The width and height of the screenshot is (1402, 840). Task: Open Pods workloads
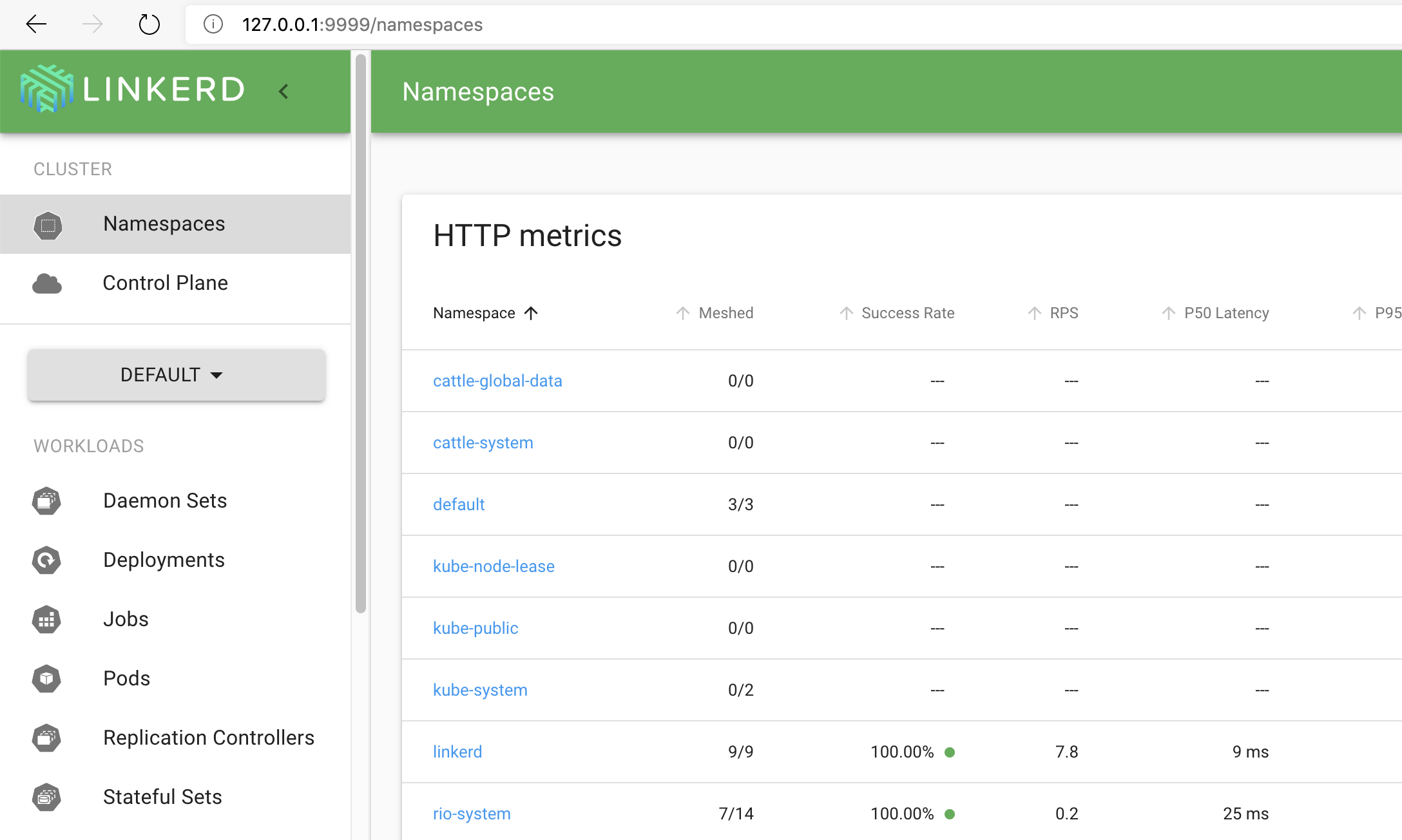(x=175, y=679)
